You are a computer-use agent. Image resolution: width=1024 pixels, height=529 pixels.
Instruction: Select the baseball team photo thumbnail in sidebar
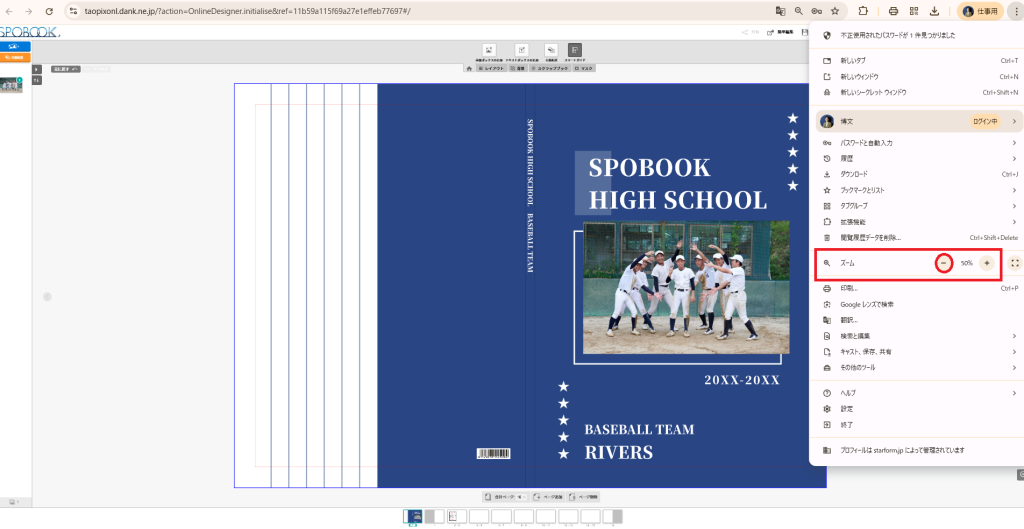[x=12, y=86]
